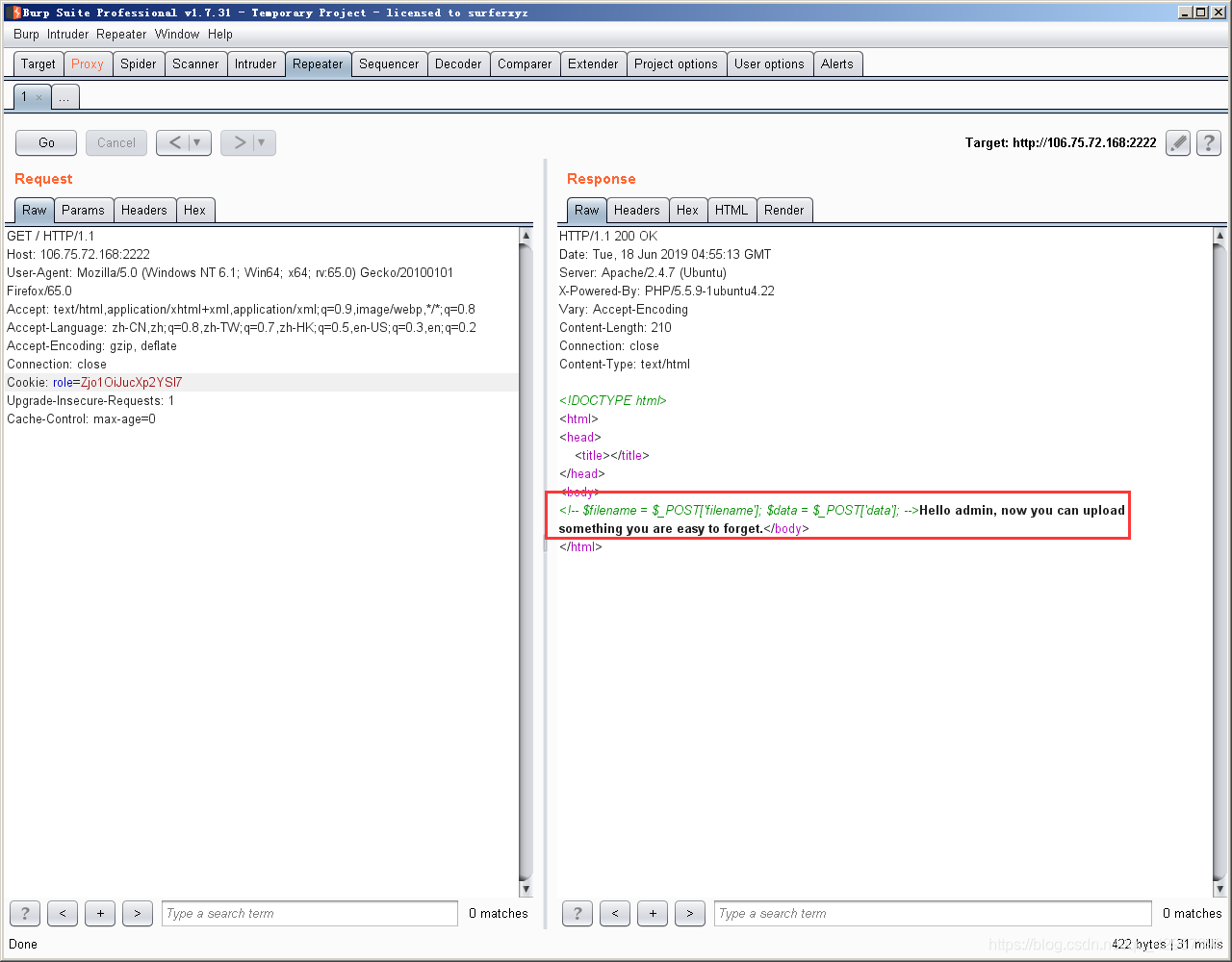Focus the response search term field
Screen dimensions: 1232x962
point(933,913)
